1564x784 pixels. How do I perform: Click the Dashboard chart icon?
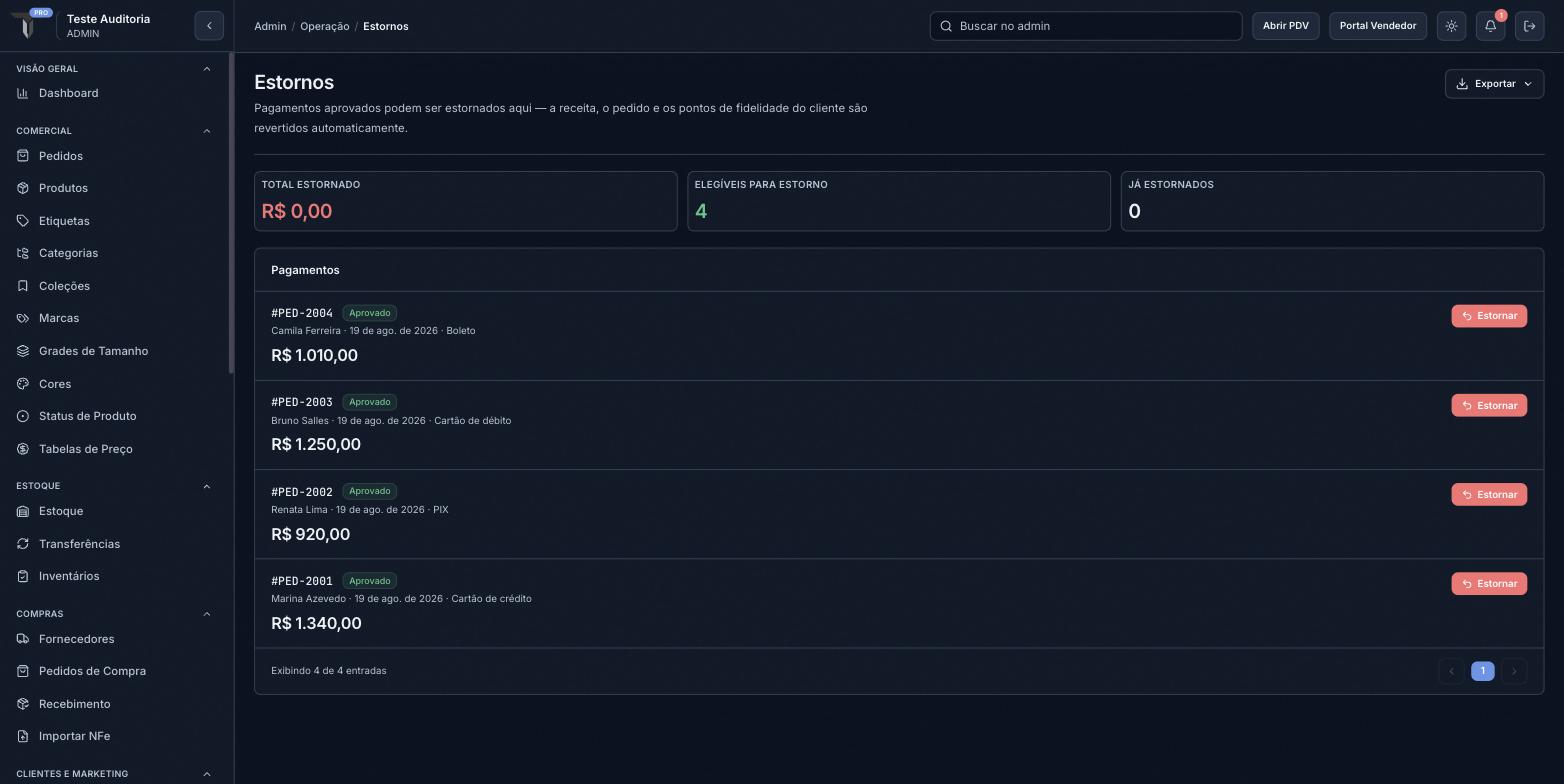tap(23, 93)
